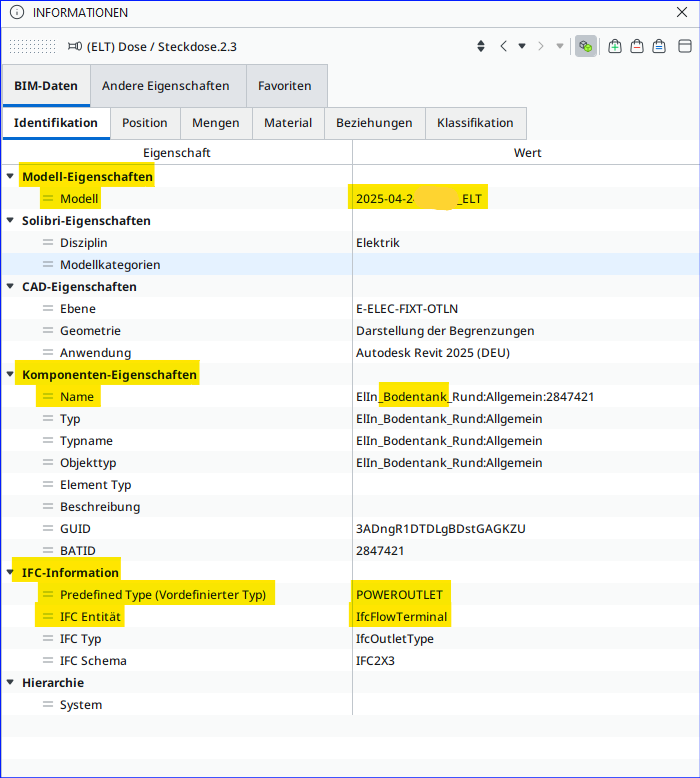Select the Modellkategorien property row
The height and width of the screenshot is (778, 700).
click(110, 265)
